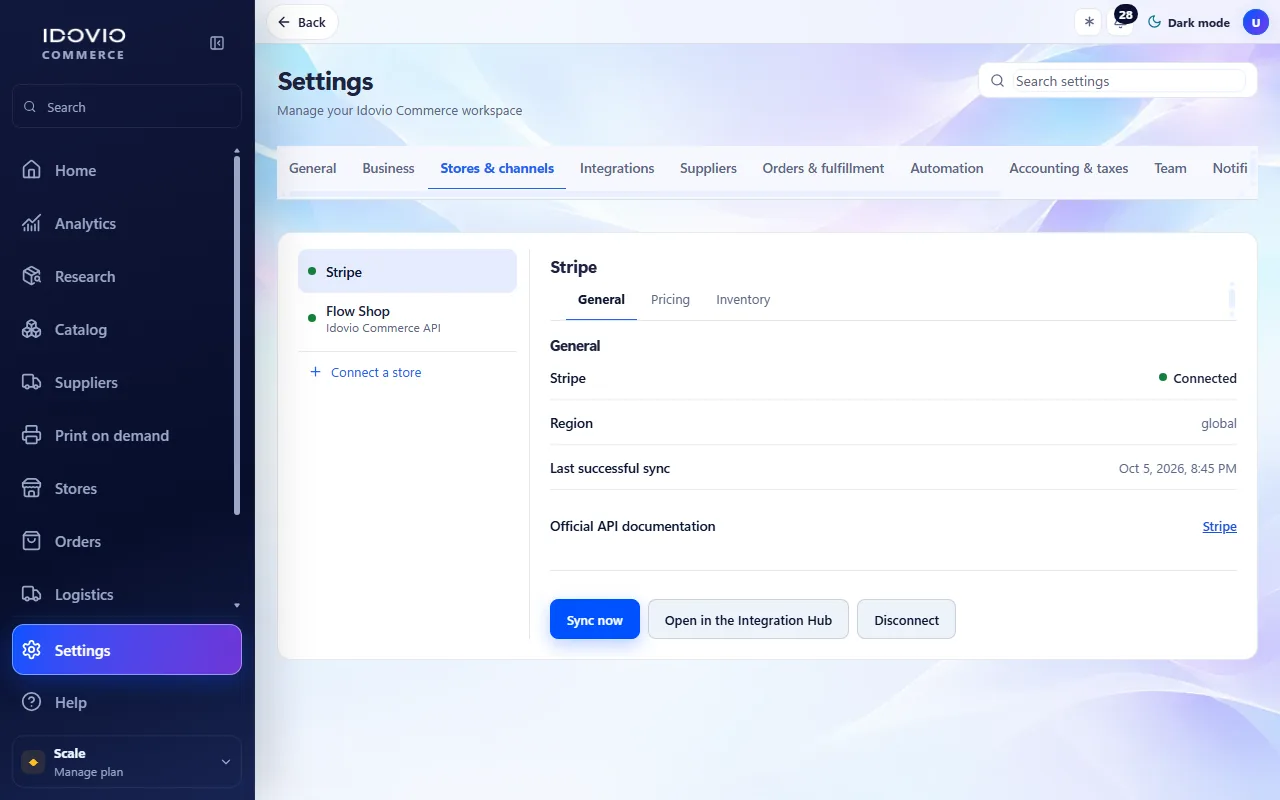This screenshot has width=1280, height=800.
Task: Open notifications bell showing 28
Action: [1122, 22]
